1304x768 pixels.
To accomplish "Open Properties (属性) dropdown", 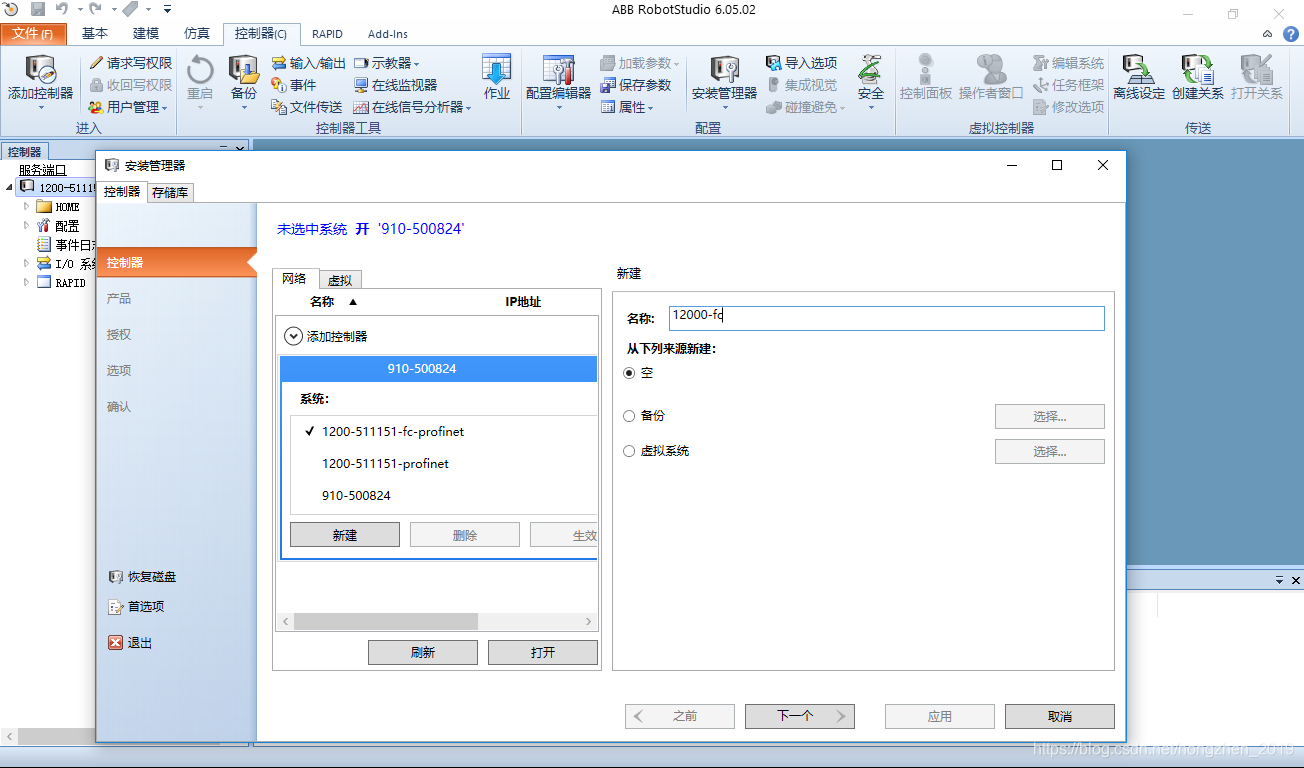I will [x=627, y=107].
